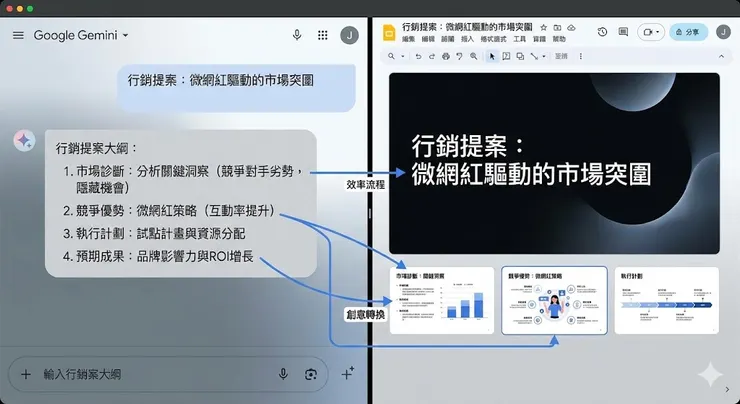The image size is (740, 404).
Task: Open the 工具 menu in Slides
Action: [x=520, y=39]
